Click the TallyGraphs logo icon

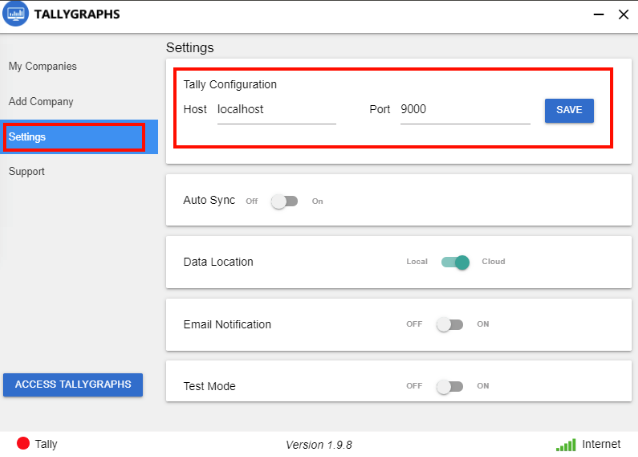point(15,13)
